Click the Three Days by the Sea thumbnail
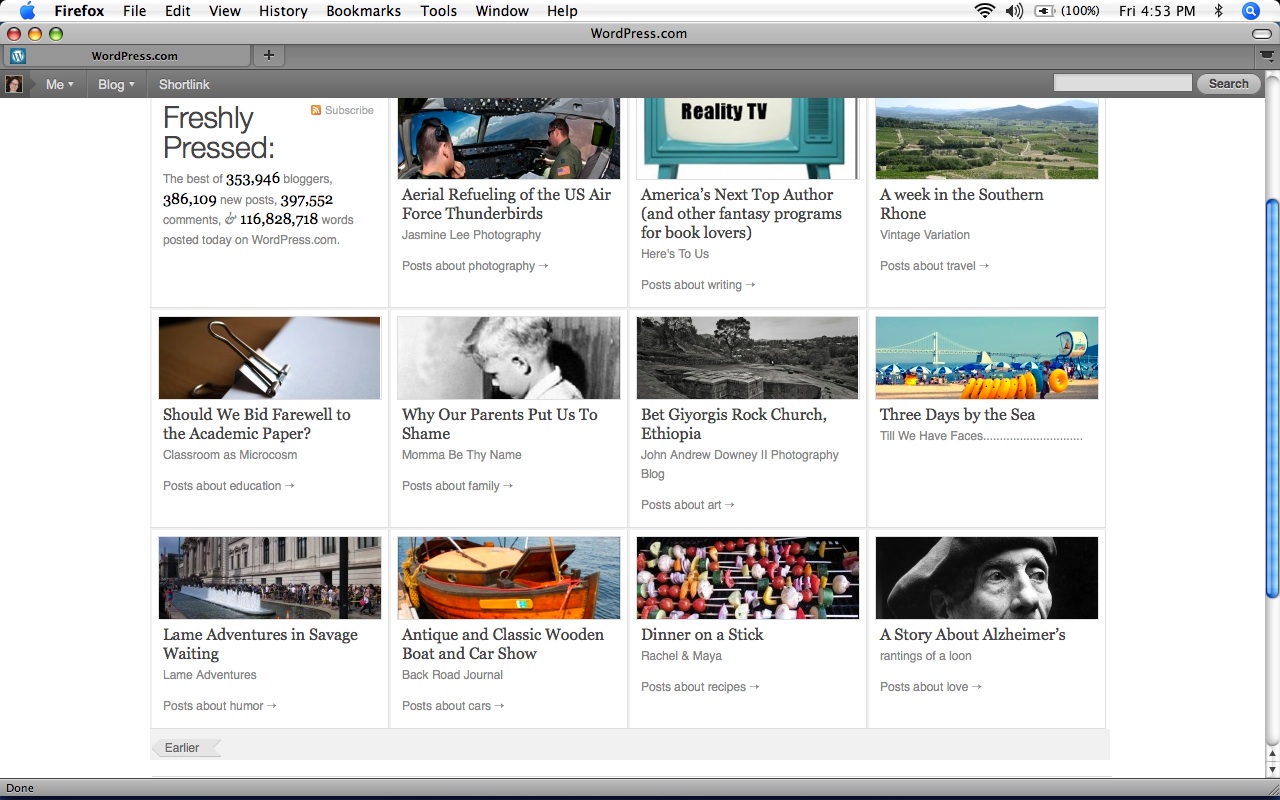The height and width of the screenshot is (800, 1280). (x=986, y=358)
